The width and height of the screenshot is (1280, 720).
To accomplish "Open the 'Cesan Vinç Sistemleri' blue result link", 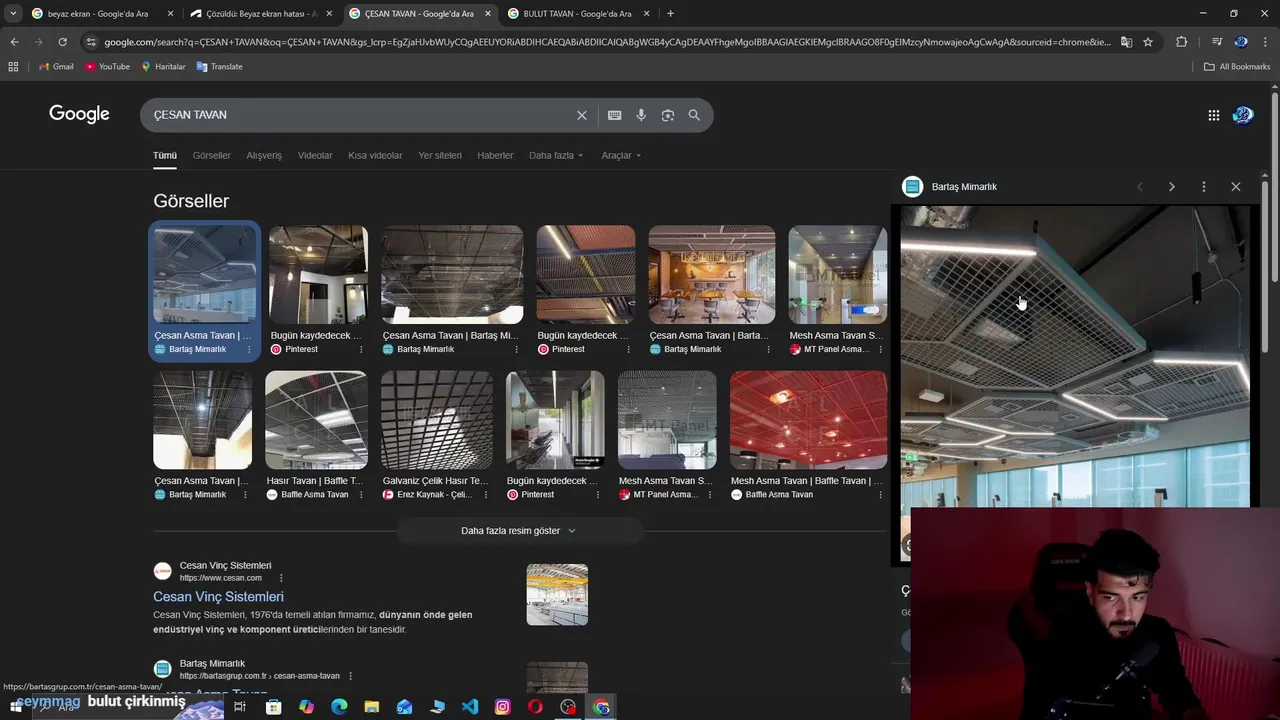I will tap(218, 597).
